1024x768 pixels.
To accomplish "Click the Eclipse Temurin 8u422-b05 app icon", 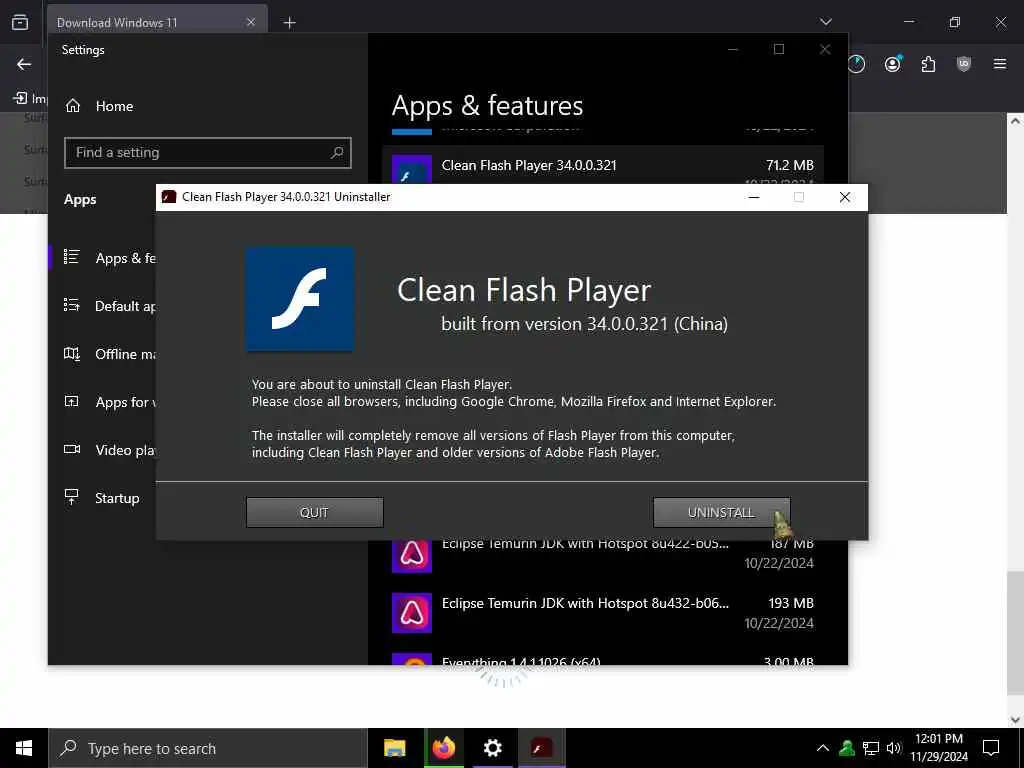I will click(411, 556).
